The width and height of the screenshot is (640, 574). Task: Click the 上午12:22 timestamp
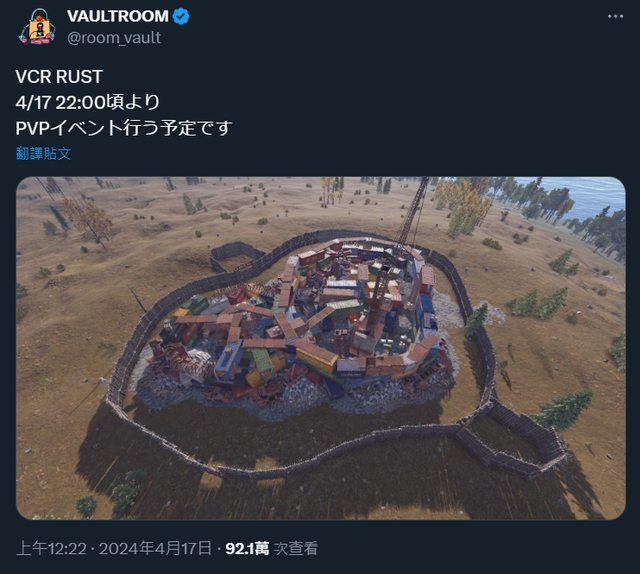click(x=51, y=548)
